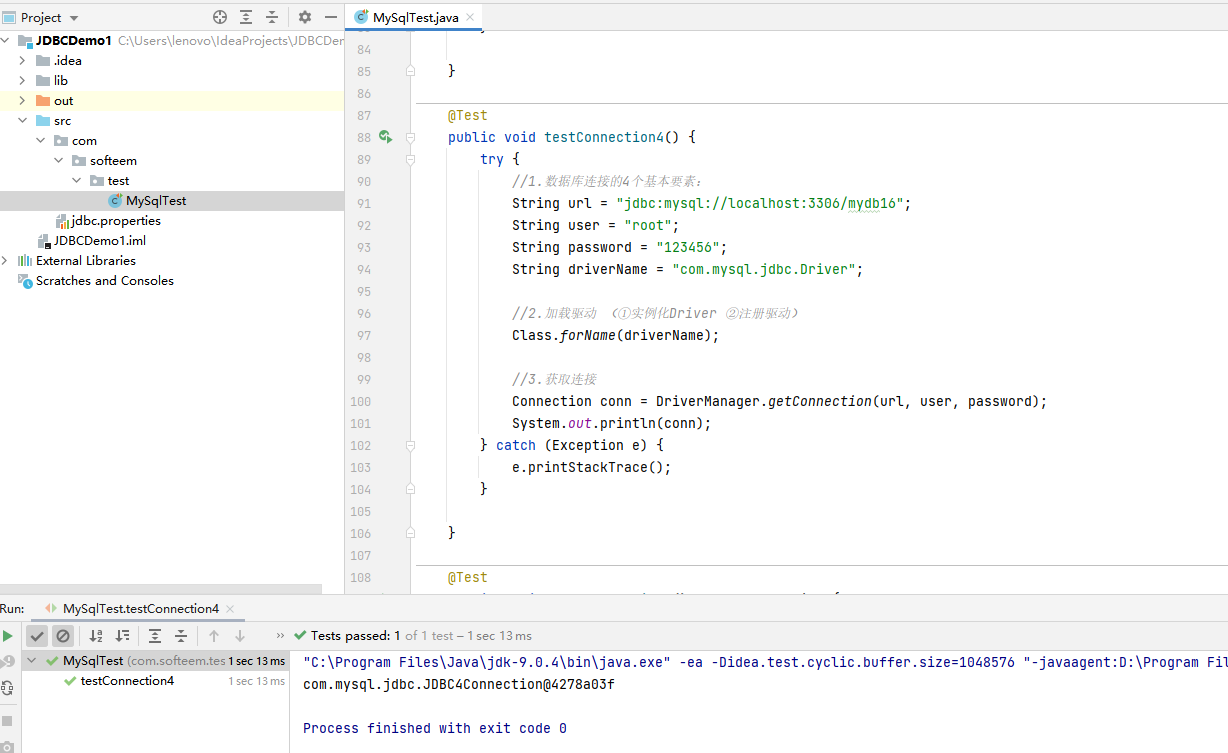Viewport: 1228px width, 753px height.
Task: Click 'Process finished with exit code 0'
Action: 435,728
